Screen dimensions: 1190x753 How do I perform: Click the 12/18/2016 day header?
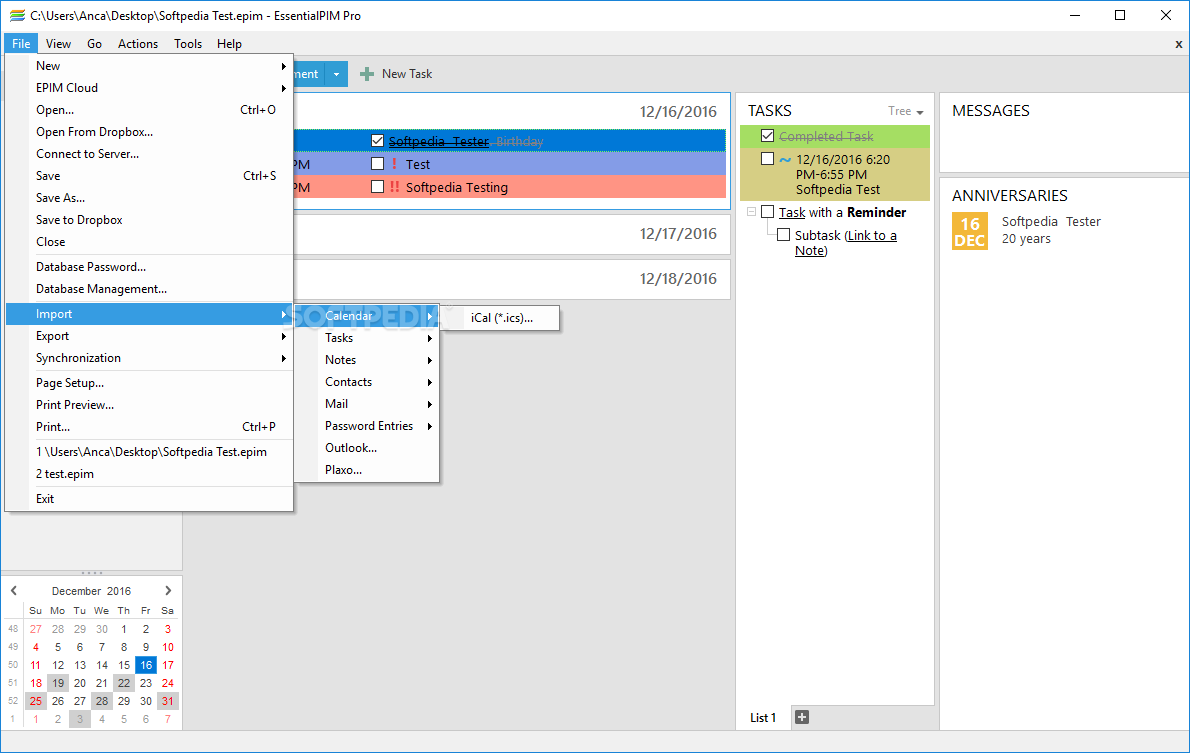pos(678,279)
